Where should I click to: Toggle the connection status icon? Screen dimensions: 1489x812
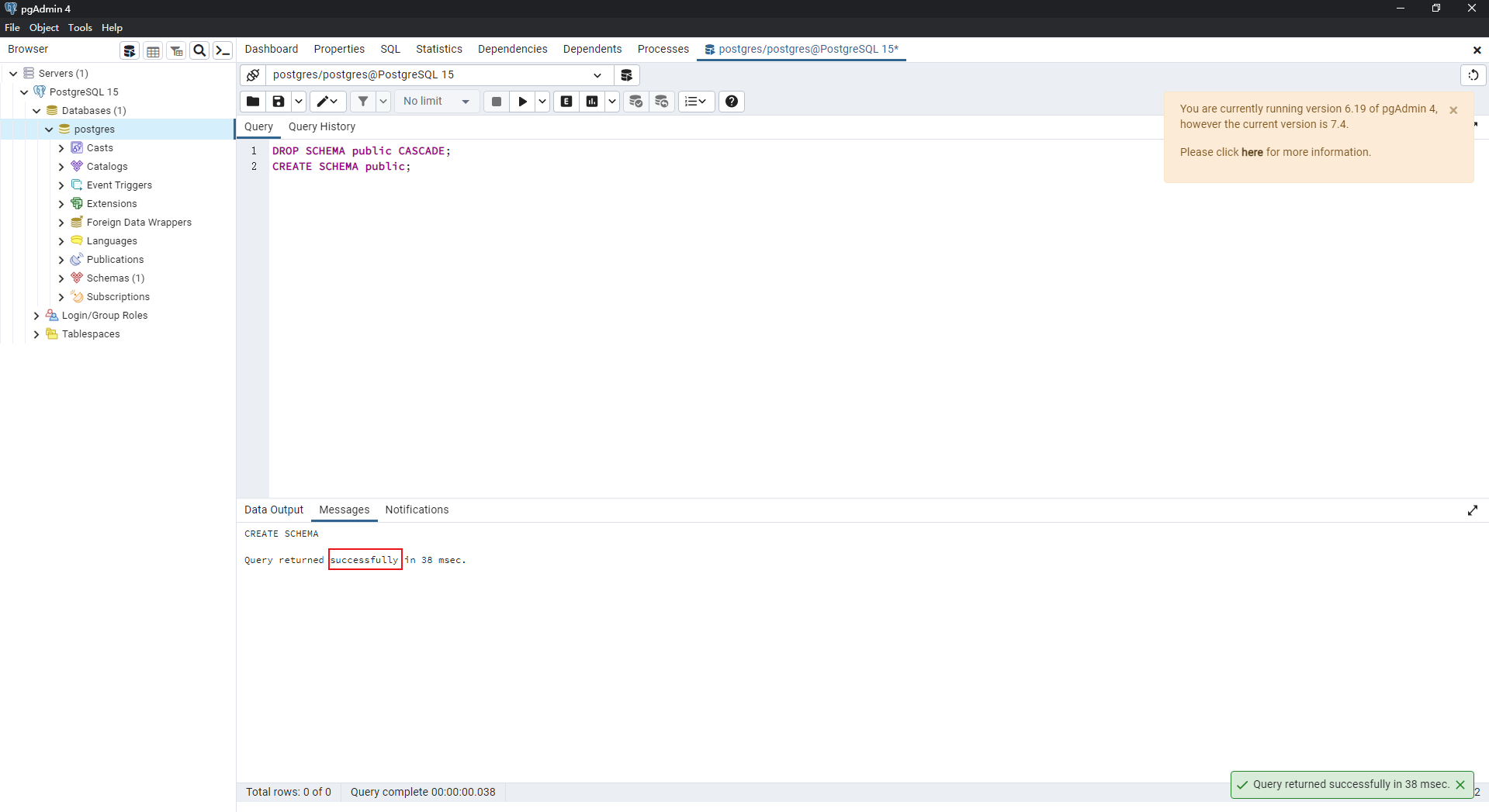(253, 75)
